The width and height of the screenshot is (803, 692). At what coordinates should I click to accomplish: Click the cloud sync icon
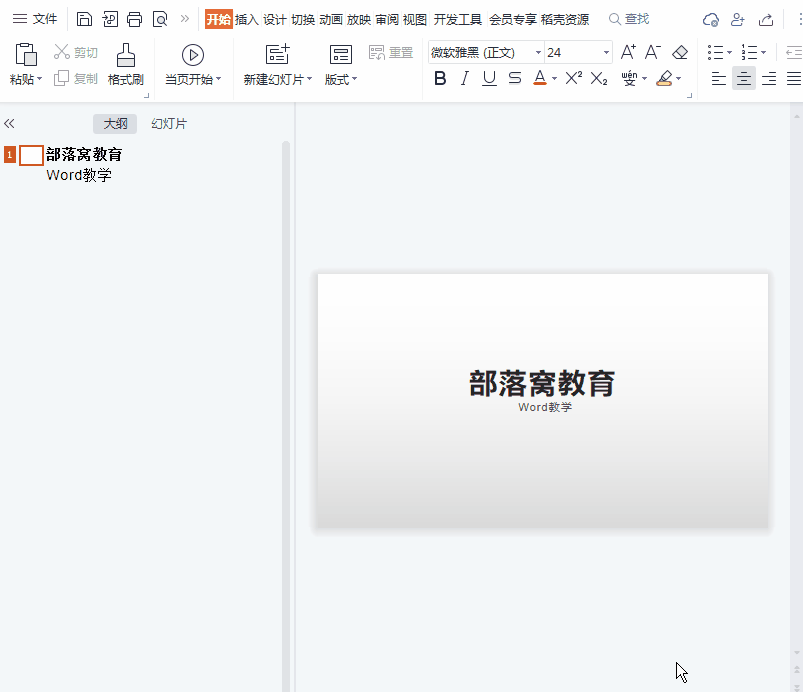710,18
